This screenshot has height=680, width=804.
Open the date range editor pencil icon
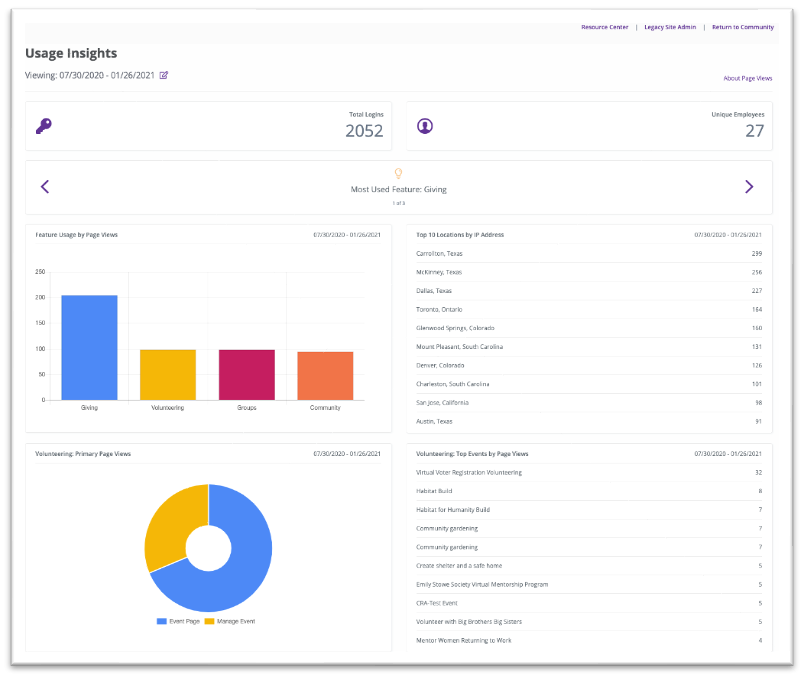tap(164, 75)
